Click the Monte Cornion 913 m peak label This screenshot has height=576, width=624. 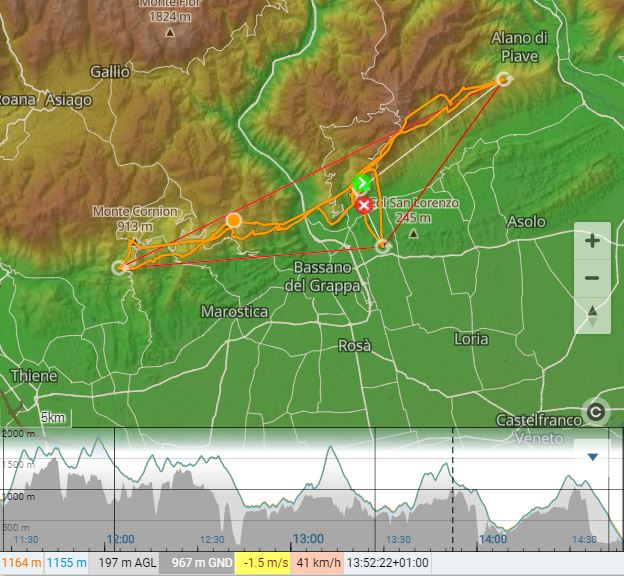[135, 219]
